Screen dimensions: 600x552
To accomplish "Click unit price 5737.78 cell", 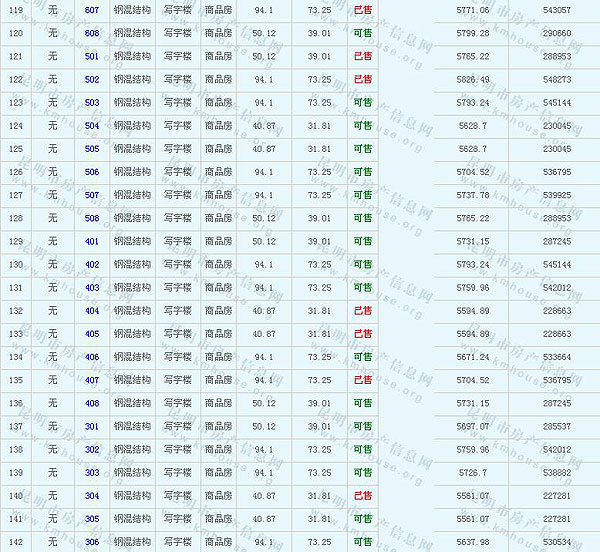I will (x=472, y=195).
